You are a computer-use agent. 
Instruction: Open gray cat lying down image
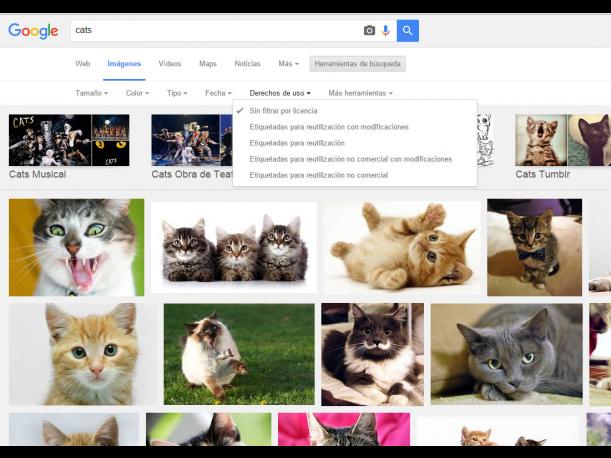[x=507, y=354]
